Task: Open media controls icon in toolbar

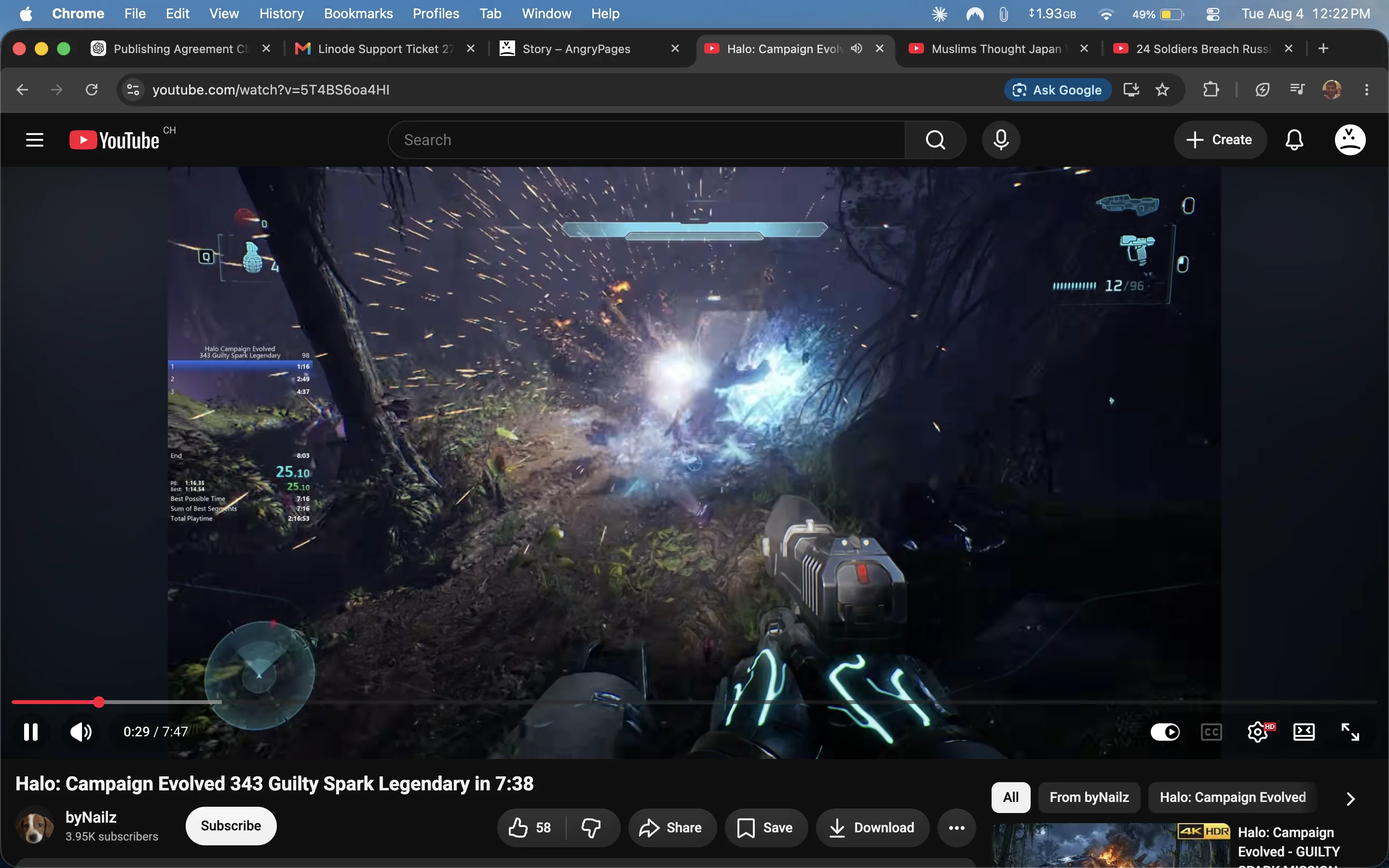Action: [x=1297, y=90]
